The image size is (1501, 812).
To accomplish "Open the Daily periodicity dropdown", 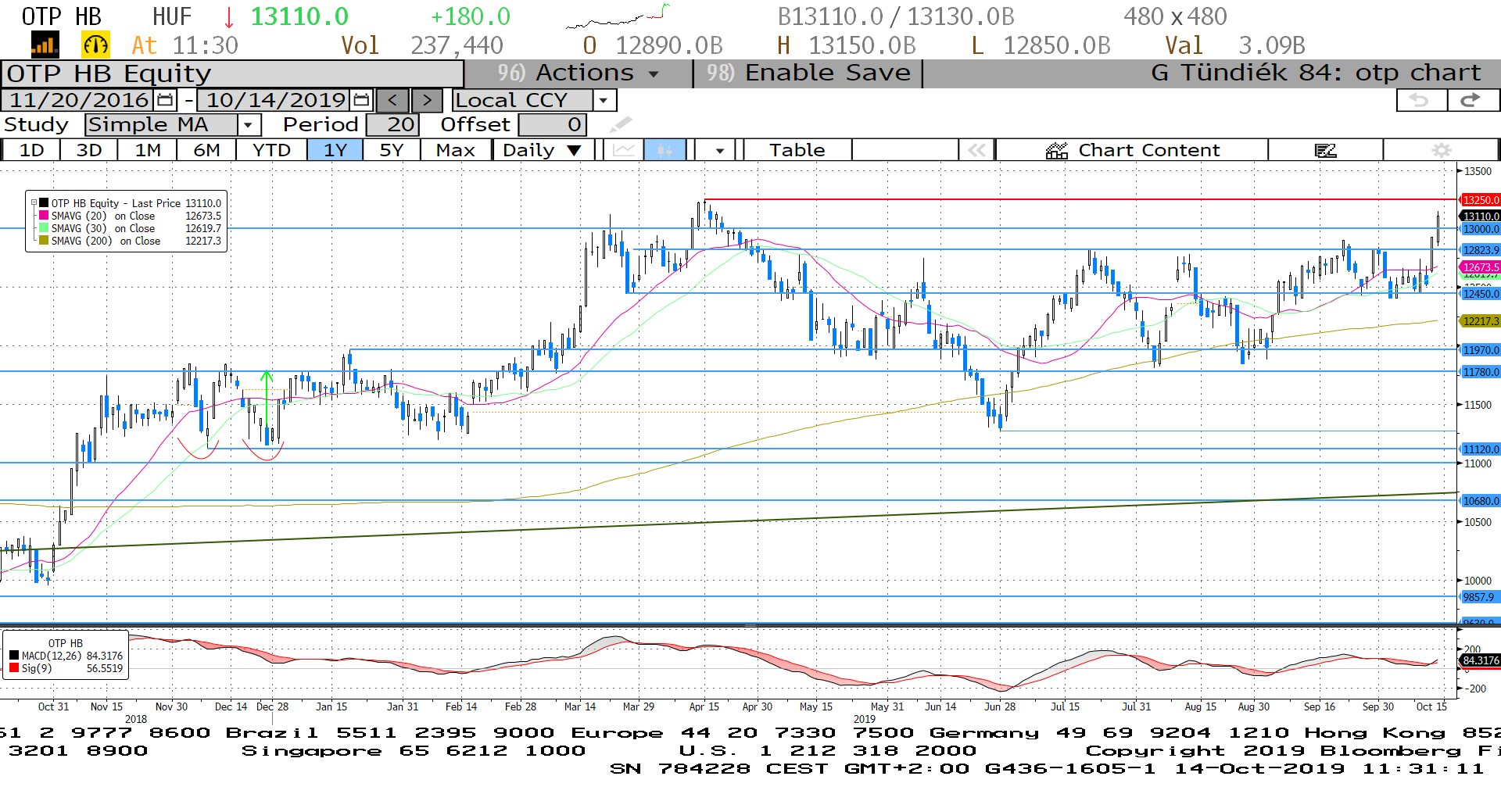I will tap(543, 150).
